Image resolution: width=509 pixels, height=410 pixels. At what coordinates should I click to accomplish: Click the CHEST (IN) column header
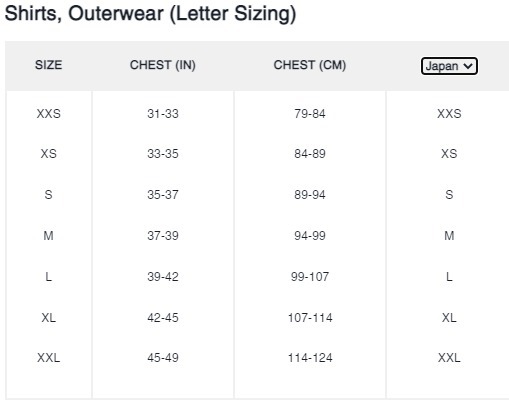tap(163, 65)
